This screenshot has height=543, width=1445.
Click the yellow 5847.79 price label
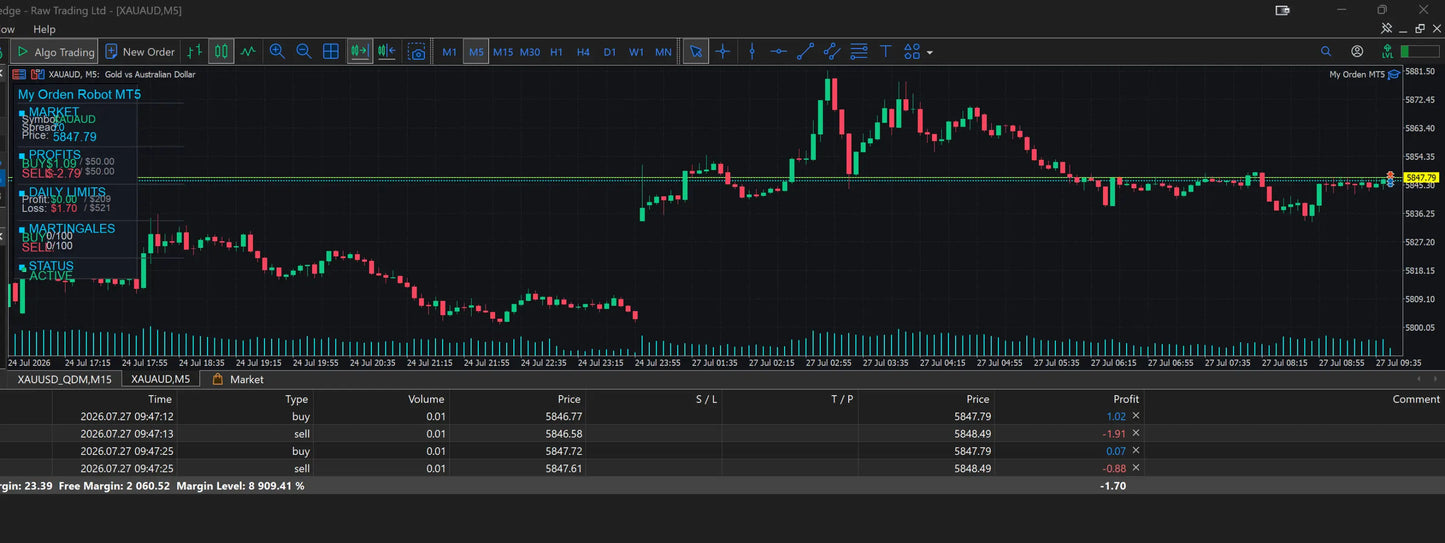(x=1420, y=178)
